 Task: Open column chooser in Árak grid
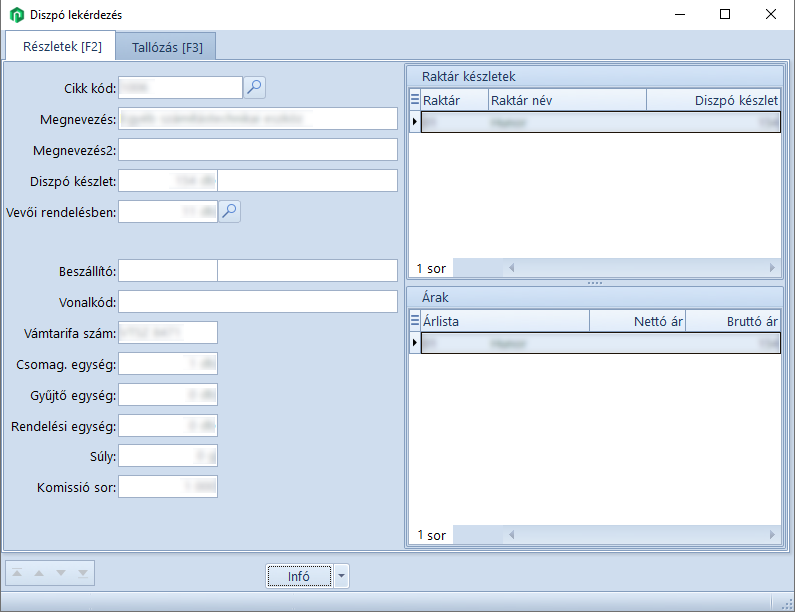point(415,321)
